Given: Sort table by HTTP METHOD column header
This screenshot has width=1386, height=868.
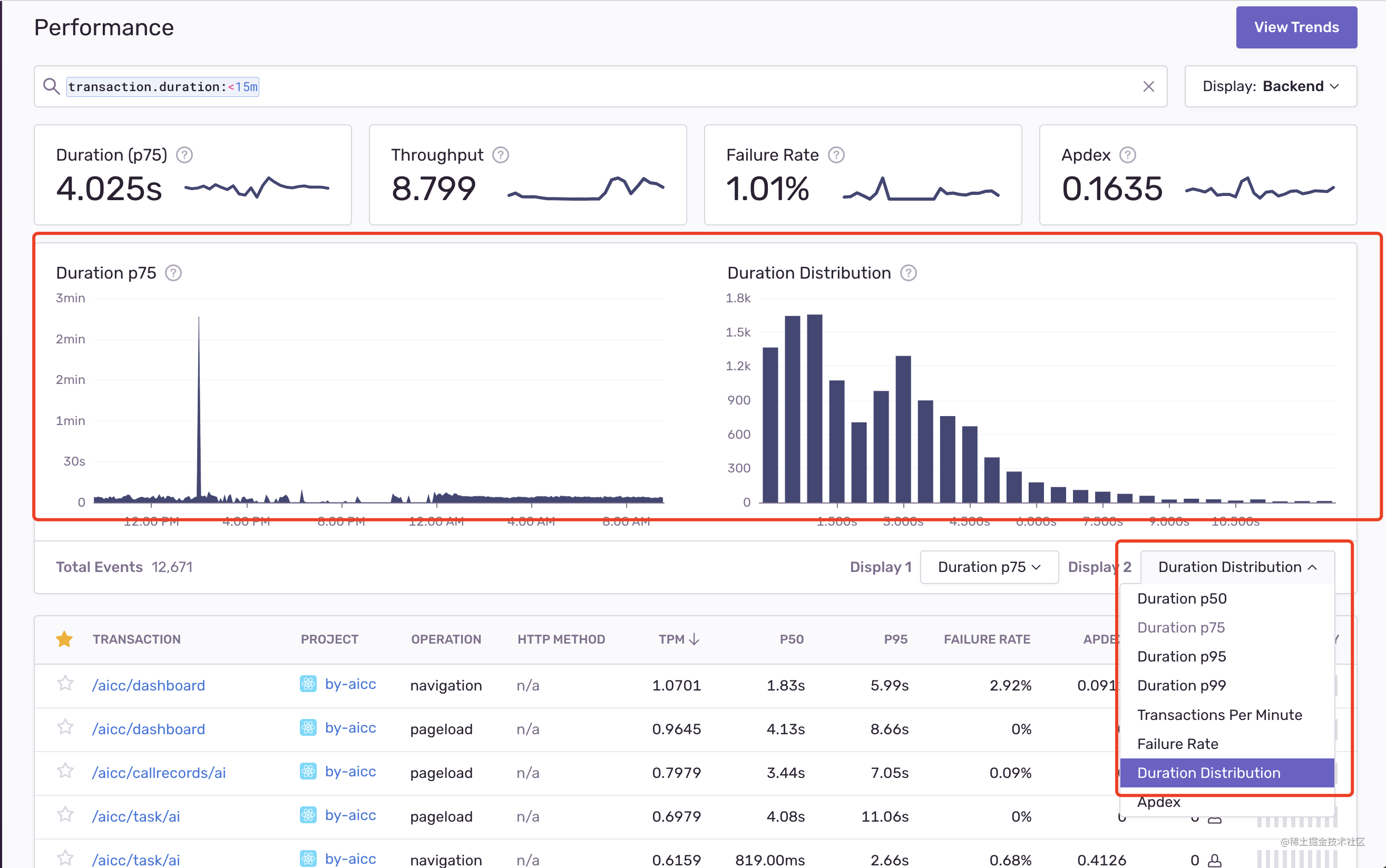Looking at the screenshot, I should [x=561, y=639].
